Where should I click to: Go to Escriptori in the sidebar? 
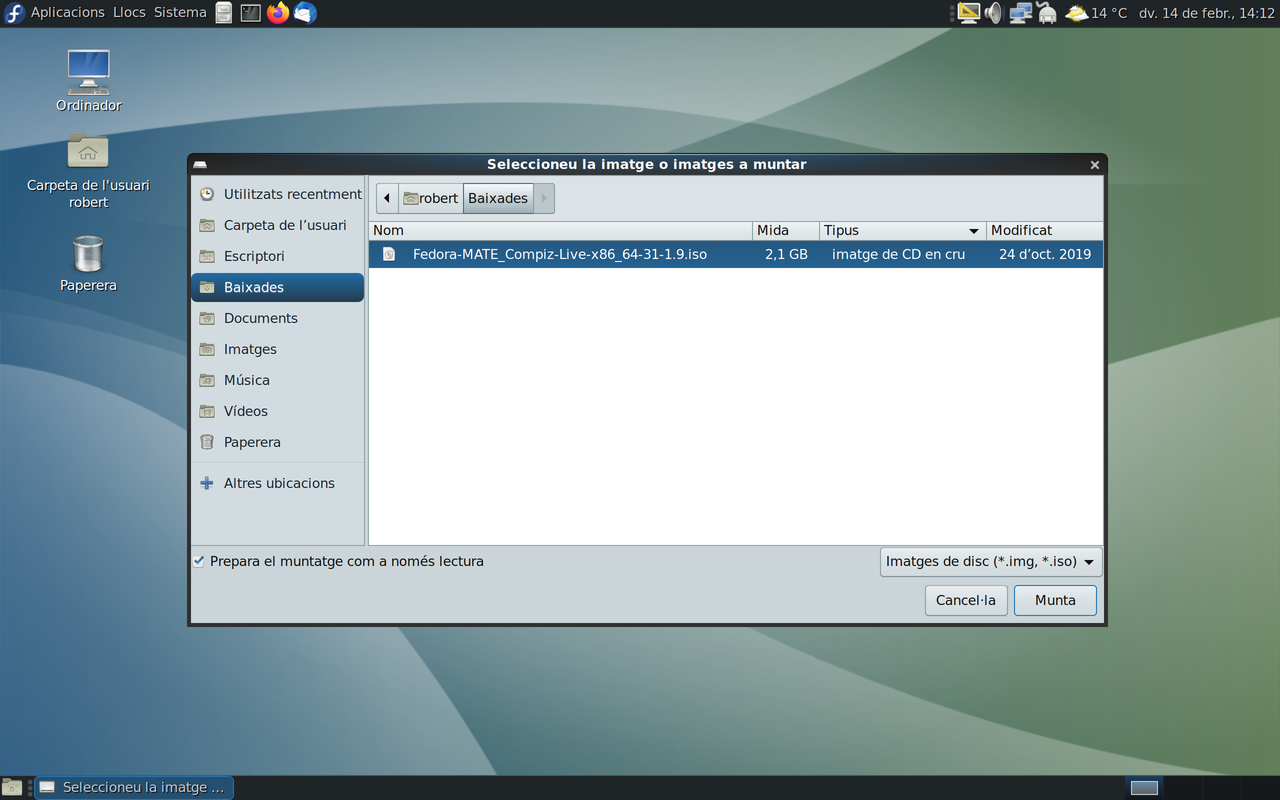[277, 256]
